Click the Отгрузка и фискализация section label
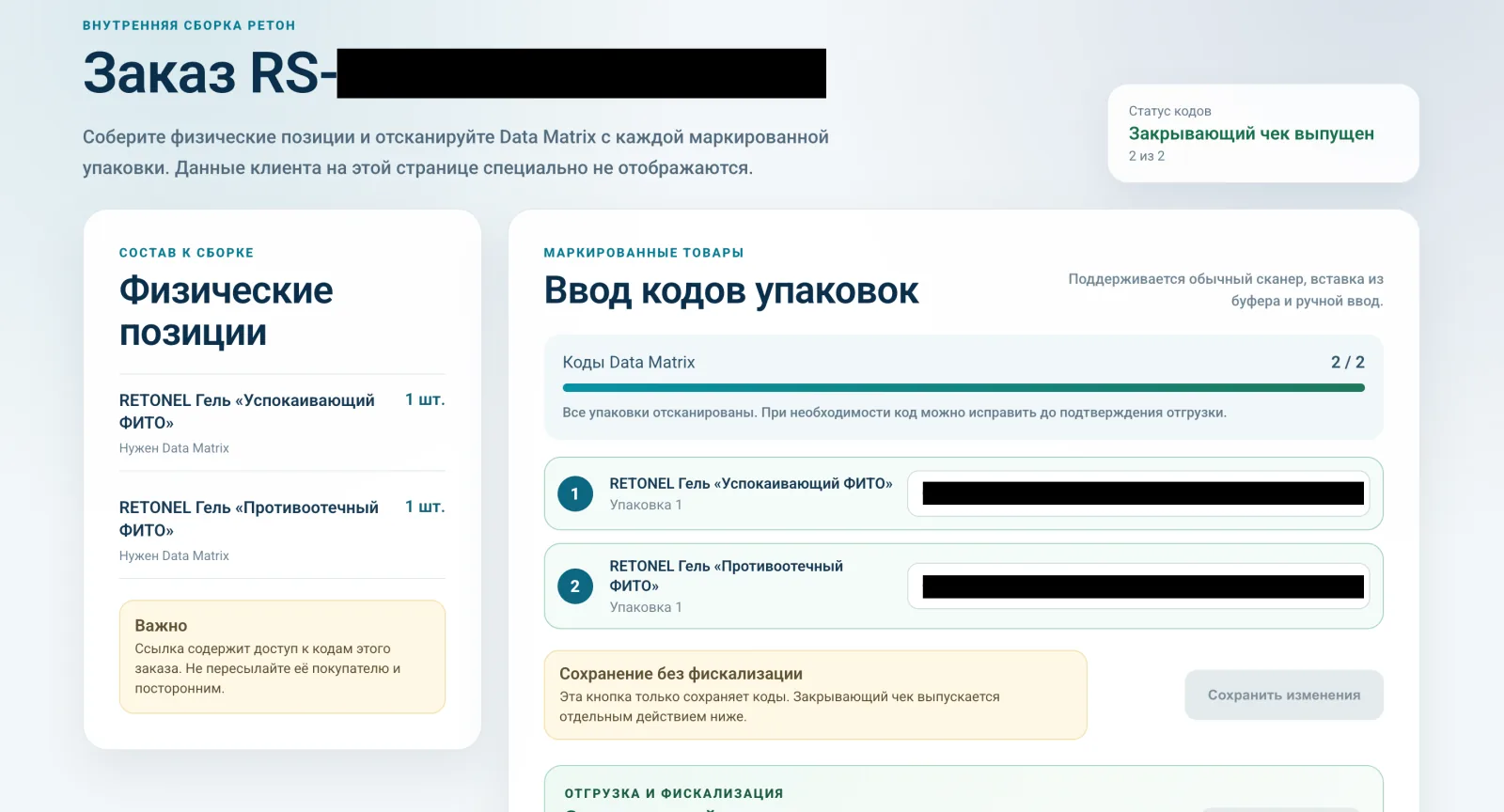The height and width of the screenshot is (812, 1504). tap(674, 793)
